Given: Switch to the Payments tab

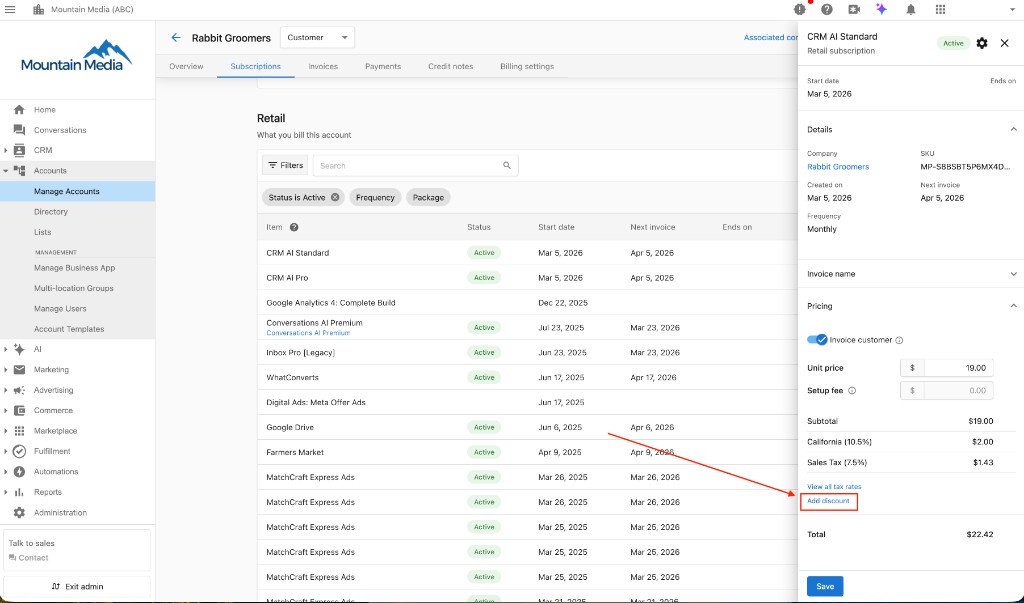Looking at the screenshot, I should [x=383, y=66].
